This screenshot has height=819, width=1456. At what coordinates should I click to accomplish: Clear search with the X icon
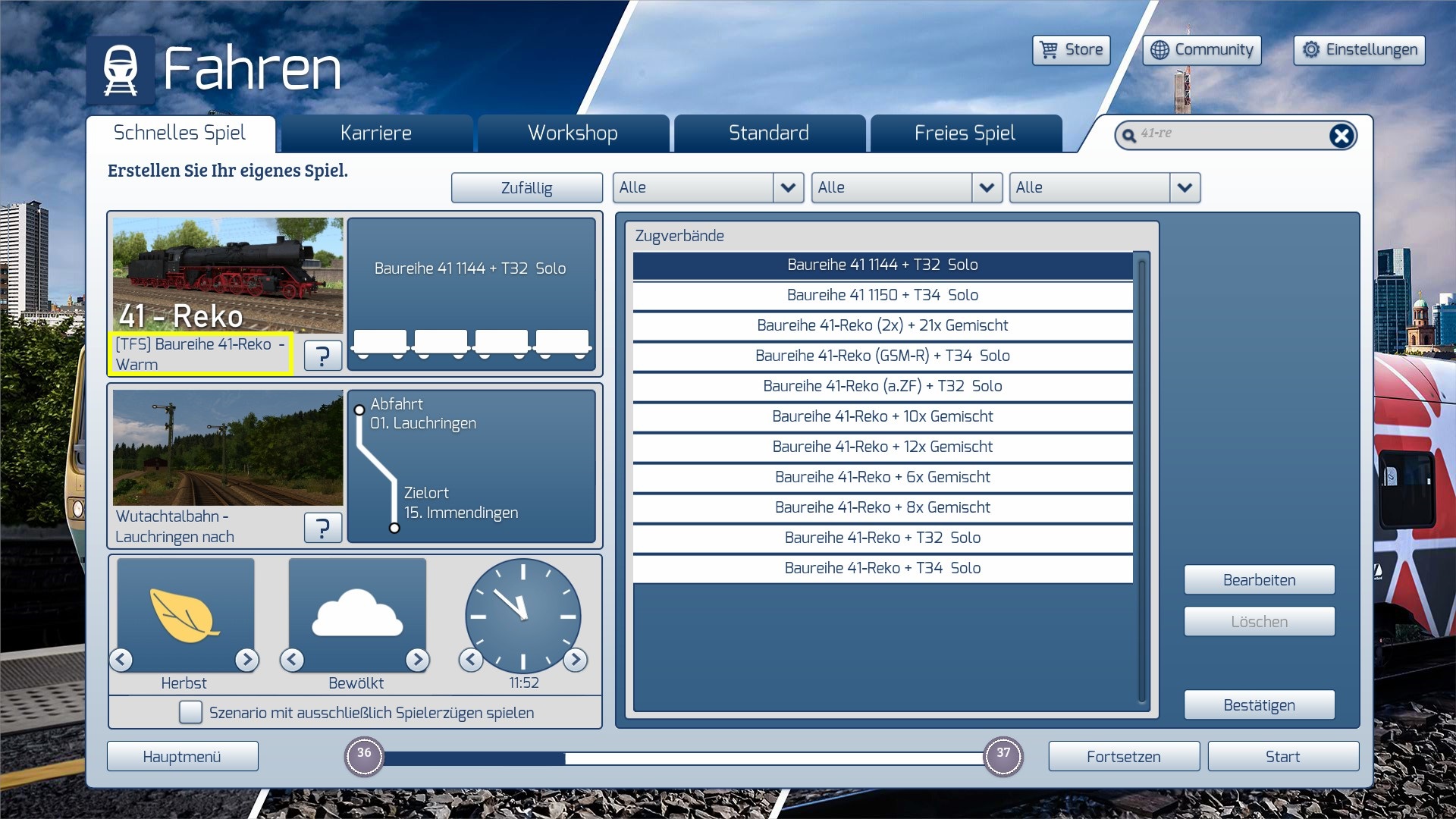(x=1341, y=136)
